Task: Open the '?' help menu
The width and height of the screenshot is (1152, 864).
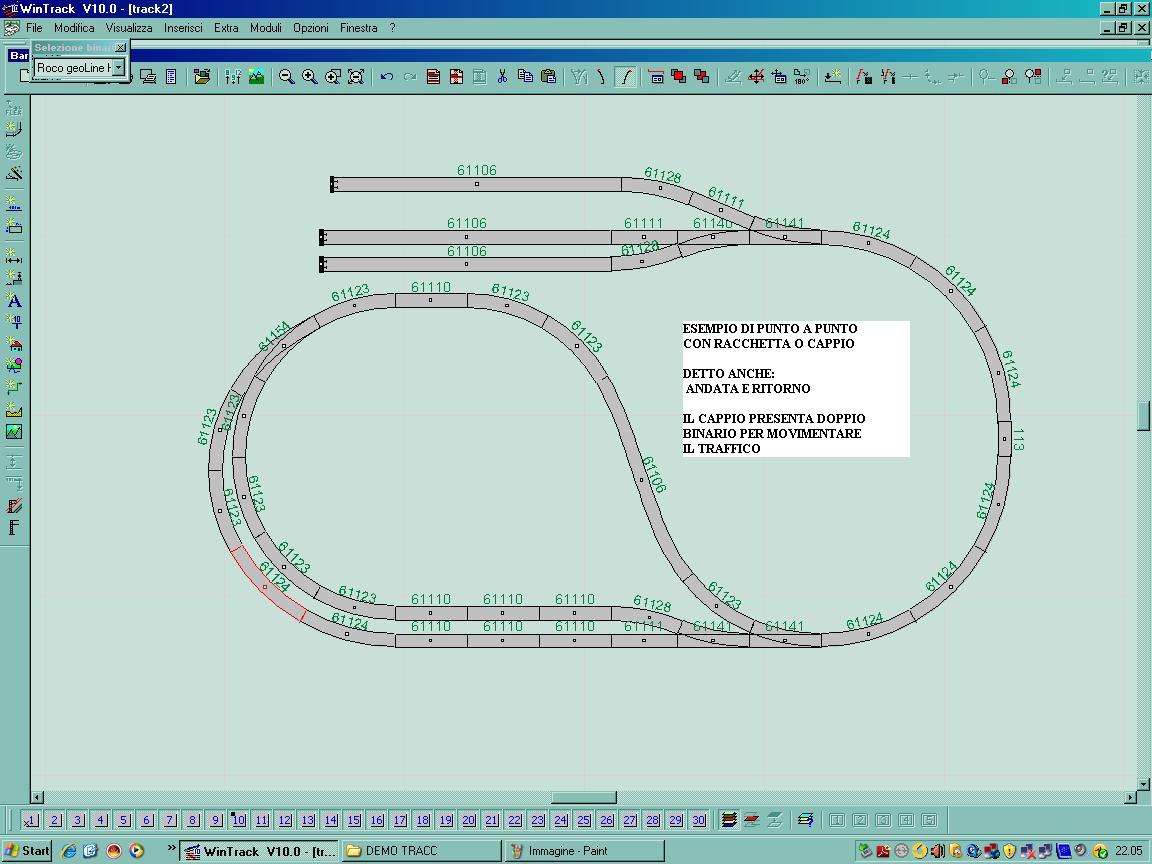Action: 392,28
